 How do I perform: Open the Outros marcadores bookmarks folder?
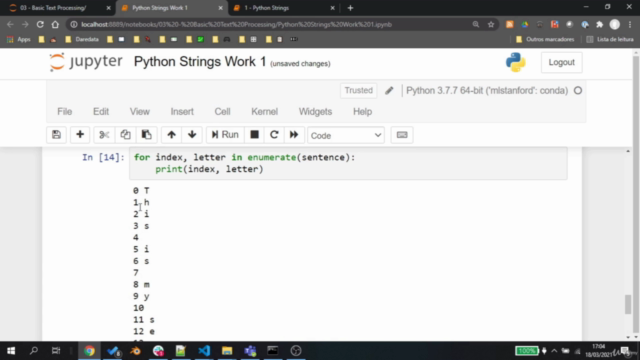545,39
